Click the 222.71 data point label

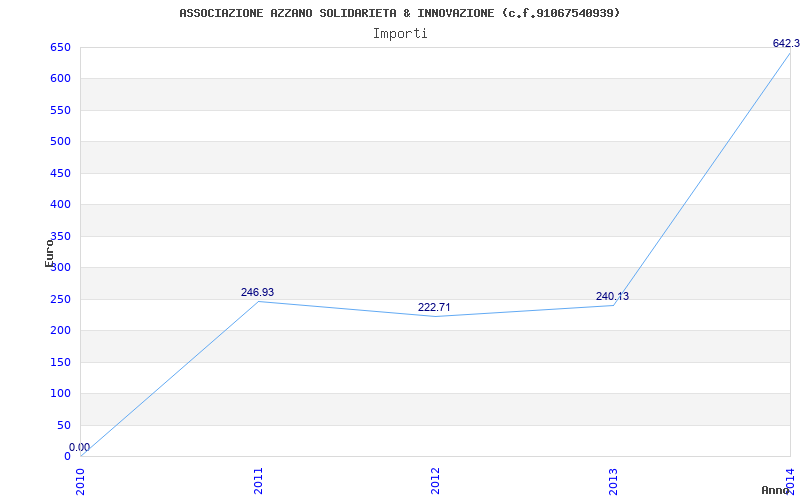(x=434, y=308)
